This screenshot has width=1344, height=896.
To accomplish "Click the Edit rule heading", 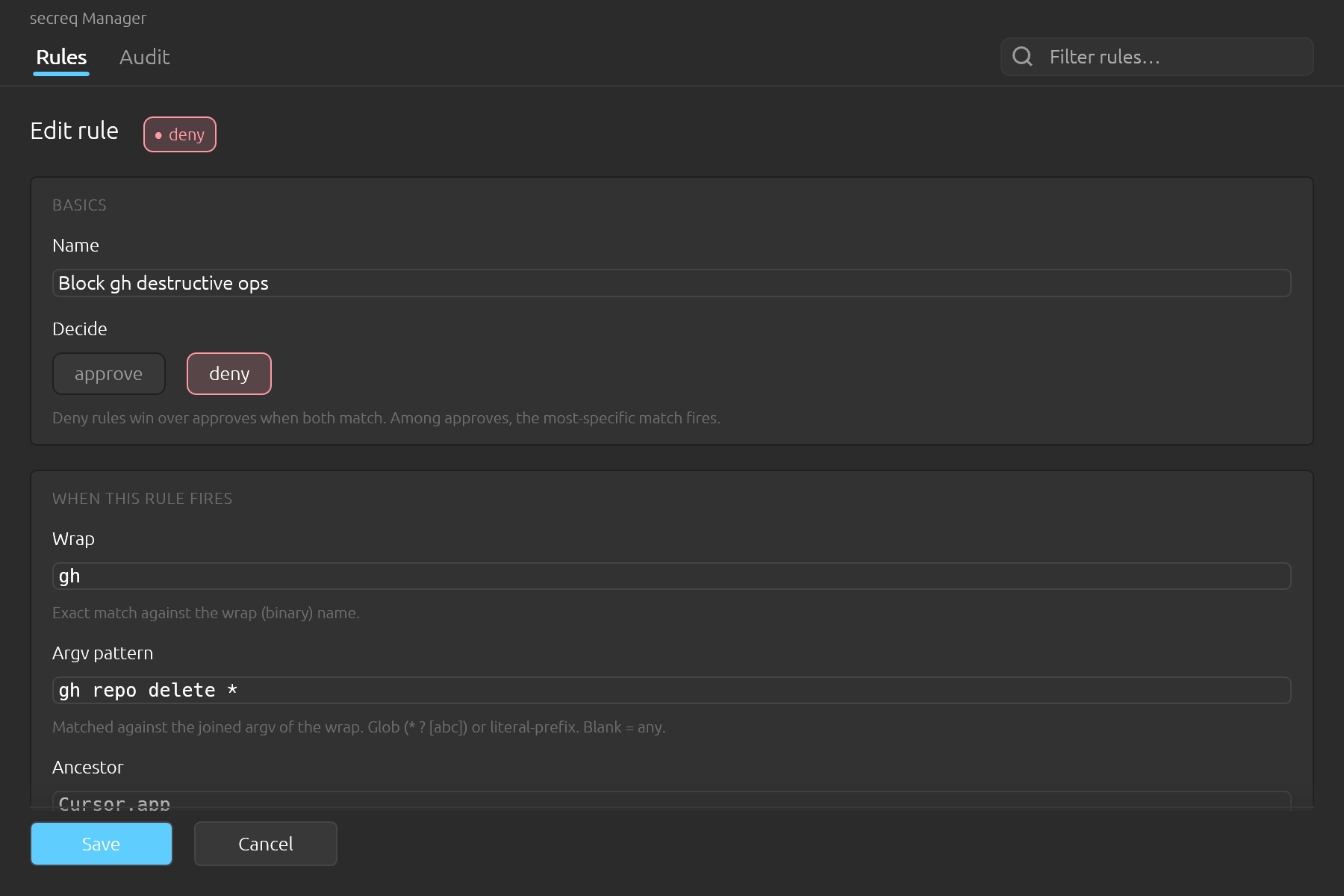I will [x=74, y=131].
